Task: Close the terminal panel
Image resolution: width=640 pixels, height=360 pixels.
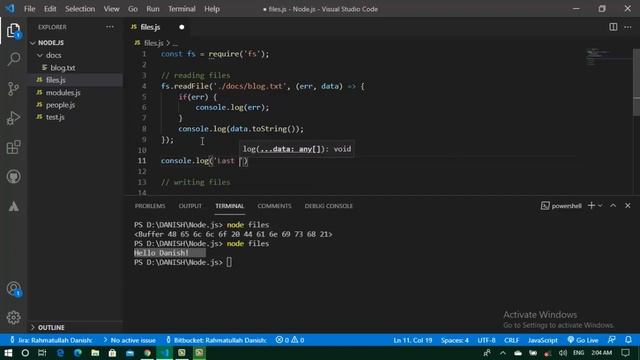Action: (x=628, y=206)
